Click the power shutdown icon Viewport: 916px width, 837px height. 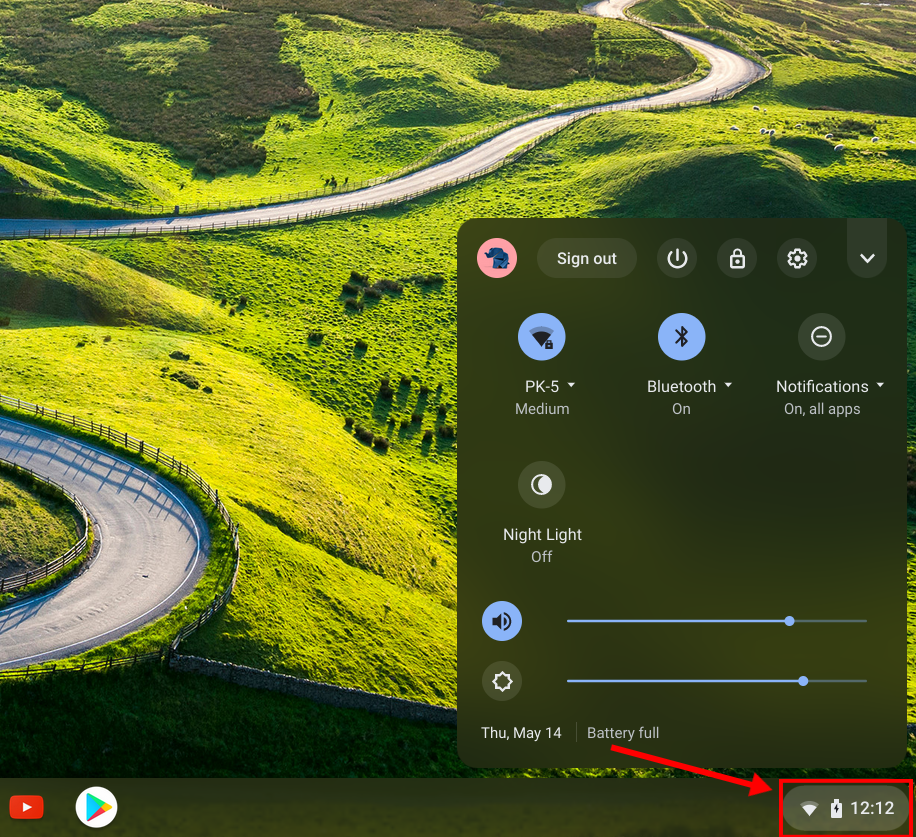677,258
